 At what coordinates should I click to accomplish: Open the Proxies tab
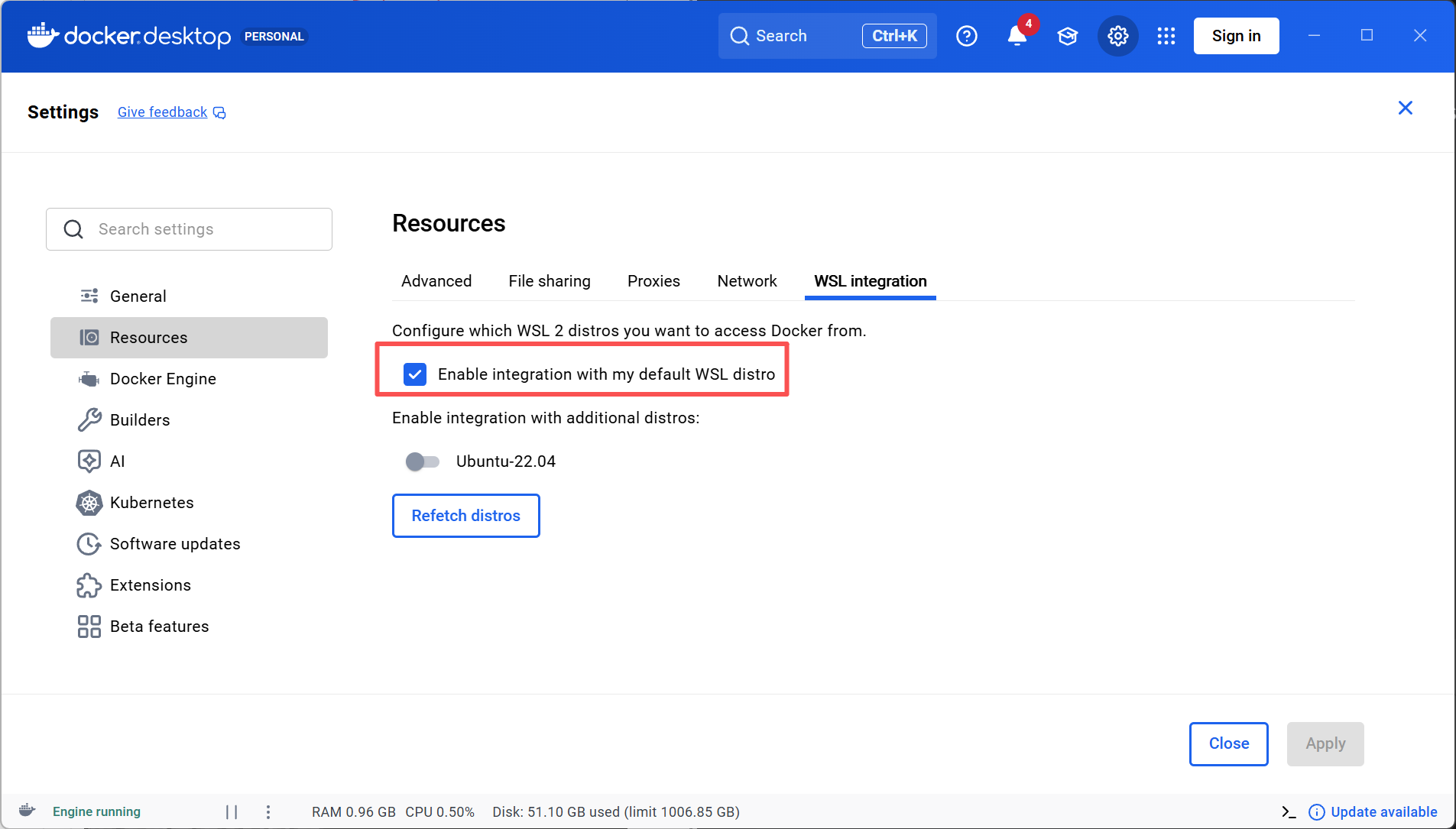pos(653,281)
